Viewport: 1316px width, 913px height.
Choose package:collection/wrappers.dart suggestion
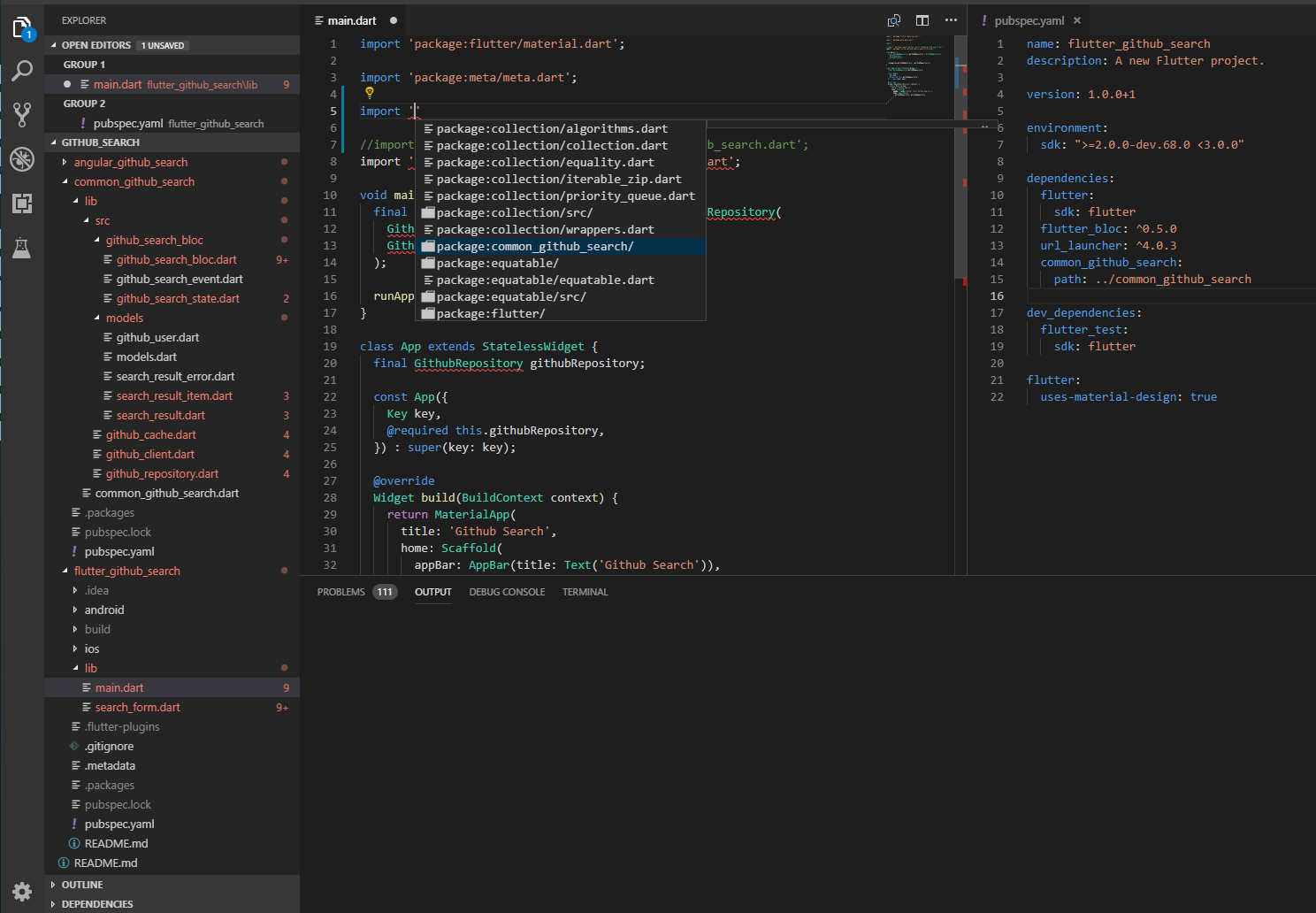click(561, 229)
